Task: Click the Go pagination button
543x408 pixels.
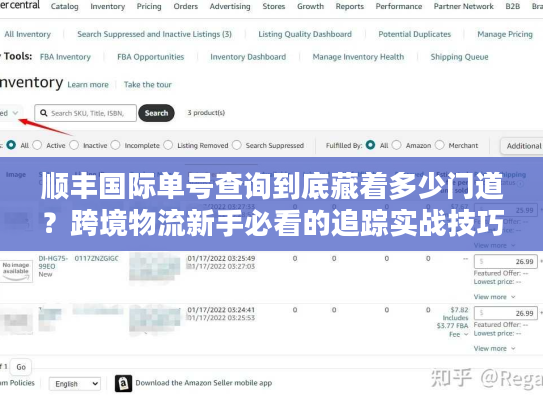Action: [21, 367]
